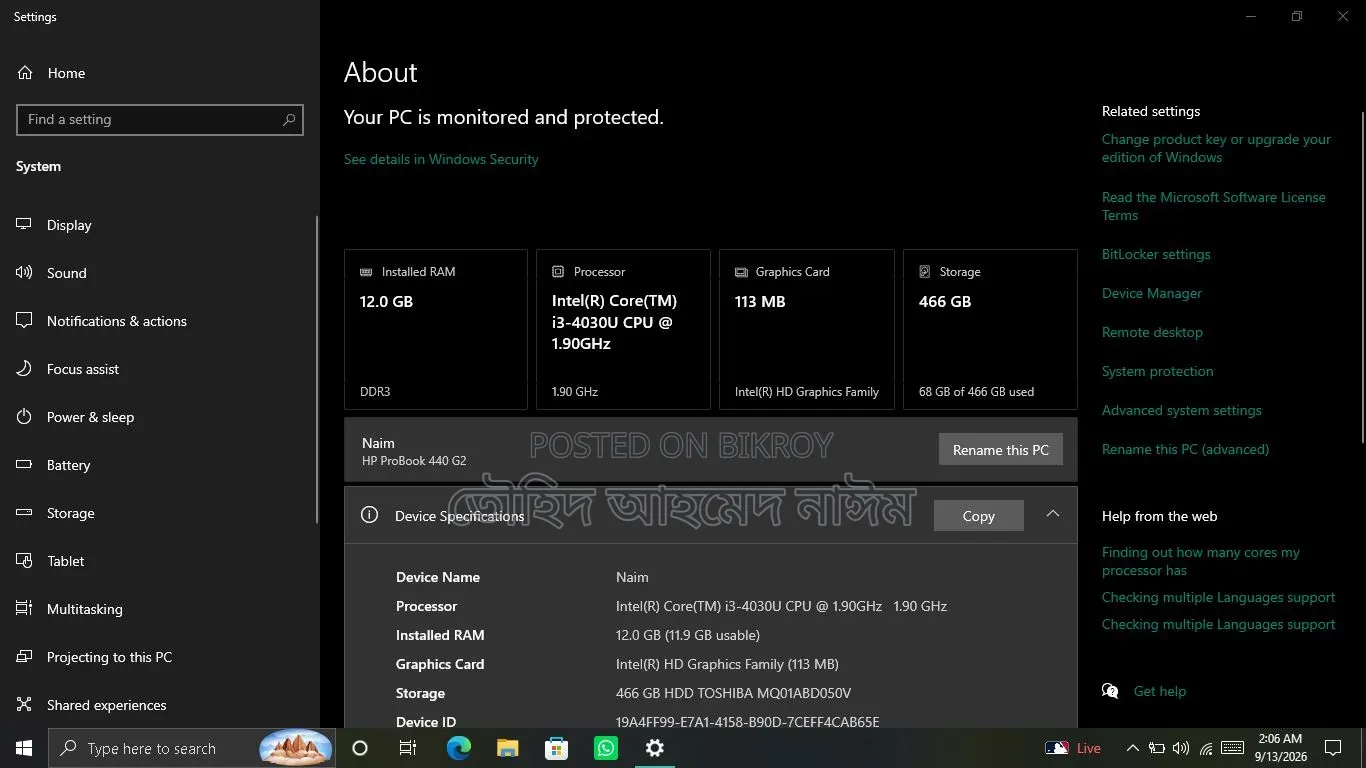The height and width of the screenshot is (768, 1366).
Task: Click the Rename this PC button
Action: (x=1001, y=450)
